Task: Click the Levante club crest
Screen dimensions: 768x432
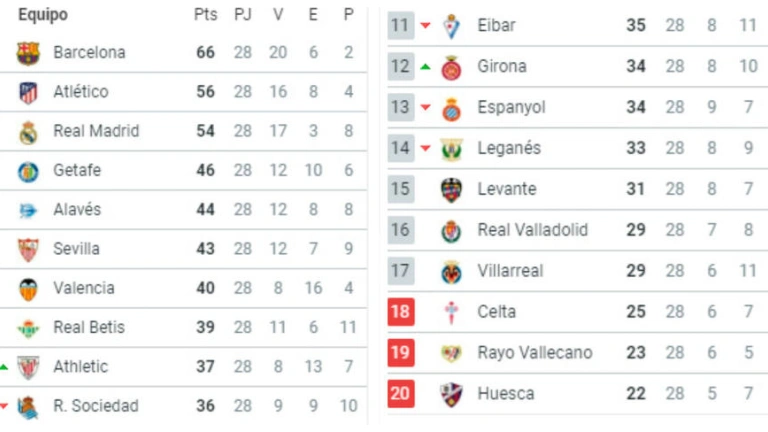Action: [x=452, y=189]
